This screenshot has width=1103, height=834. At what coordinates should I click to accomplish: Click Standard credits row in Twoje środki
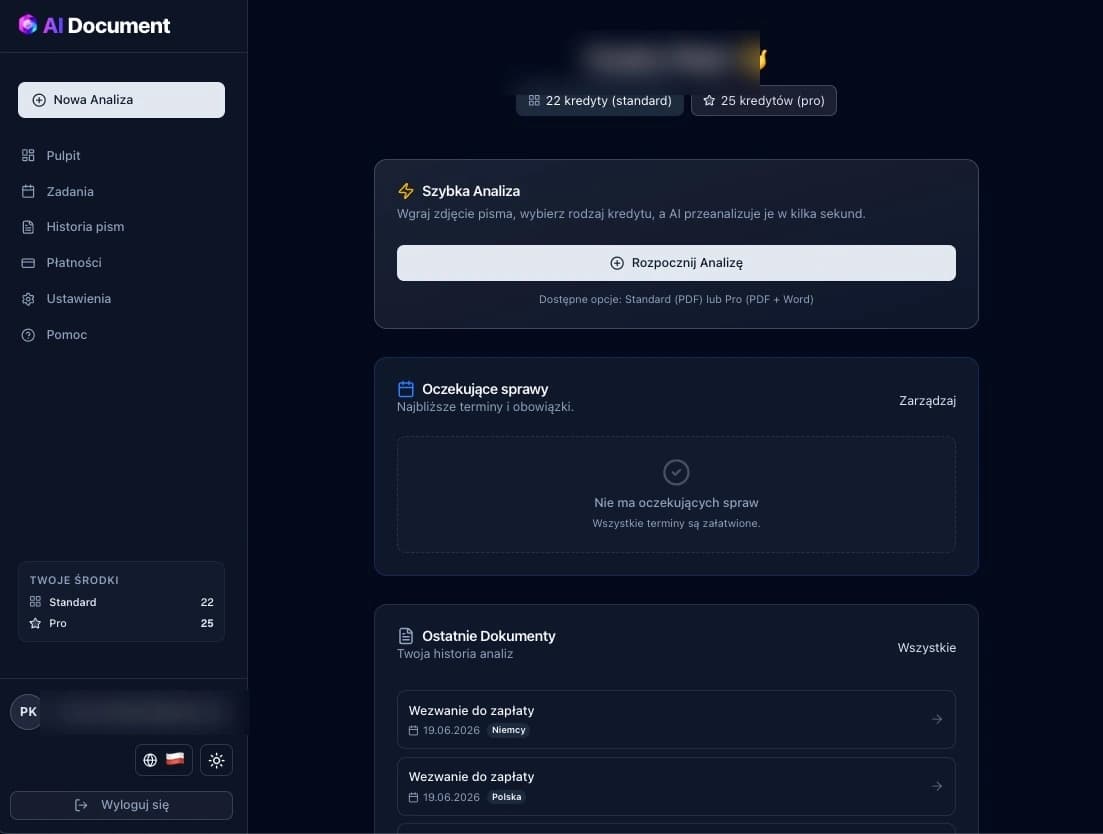[121, 602]
